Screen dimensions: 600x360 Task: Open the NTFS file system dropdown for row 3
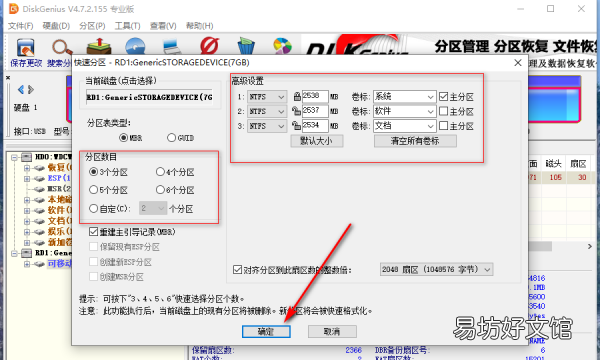(x=267, y=126)
